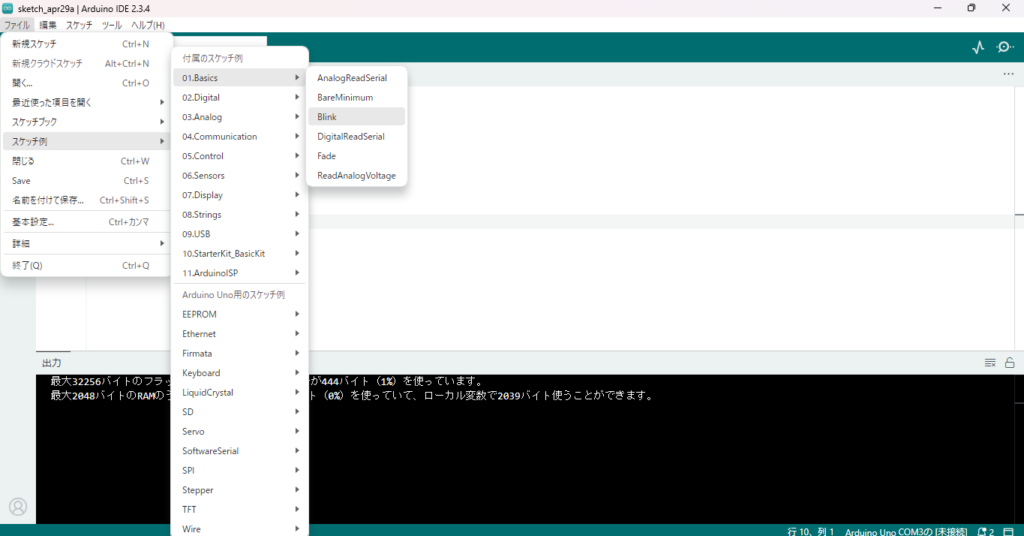The image size is (1024, 536).
Task: Open the user account profile icon
Action: click(x=18, y=507)
